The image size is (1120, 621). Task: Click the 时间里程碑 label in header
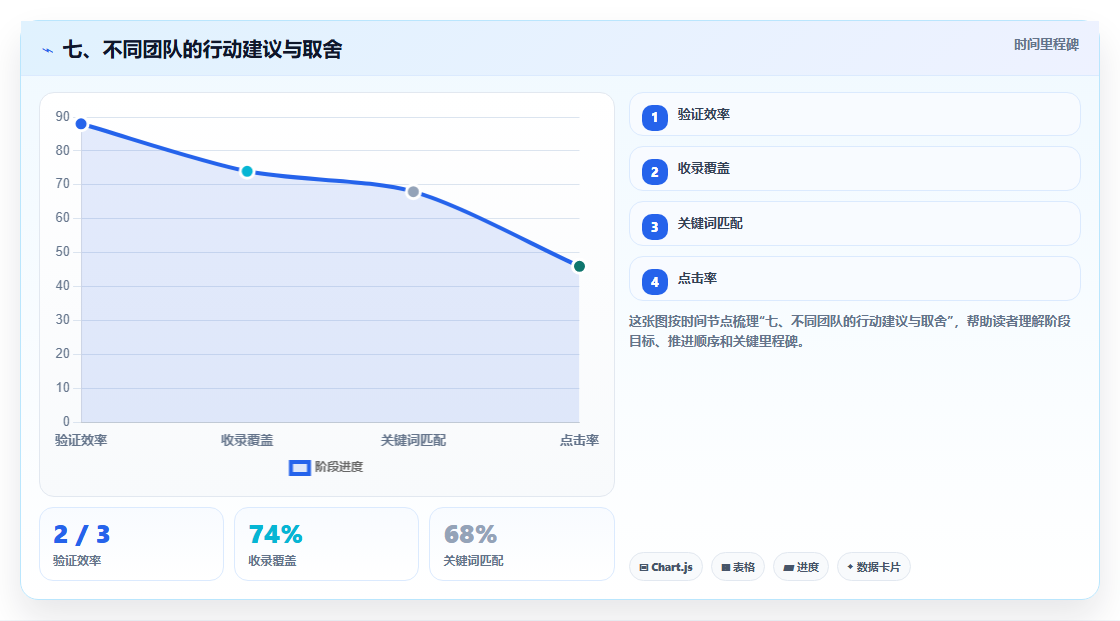[x=1046, y=44]
